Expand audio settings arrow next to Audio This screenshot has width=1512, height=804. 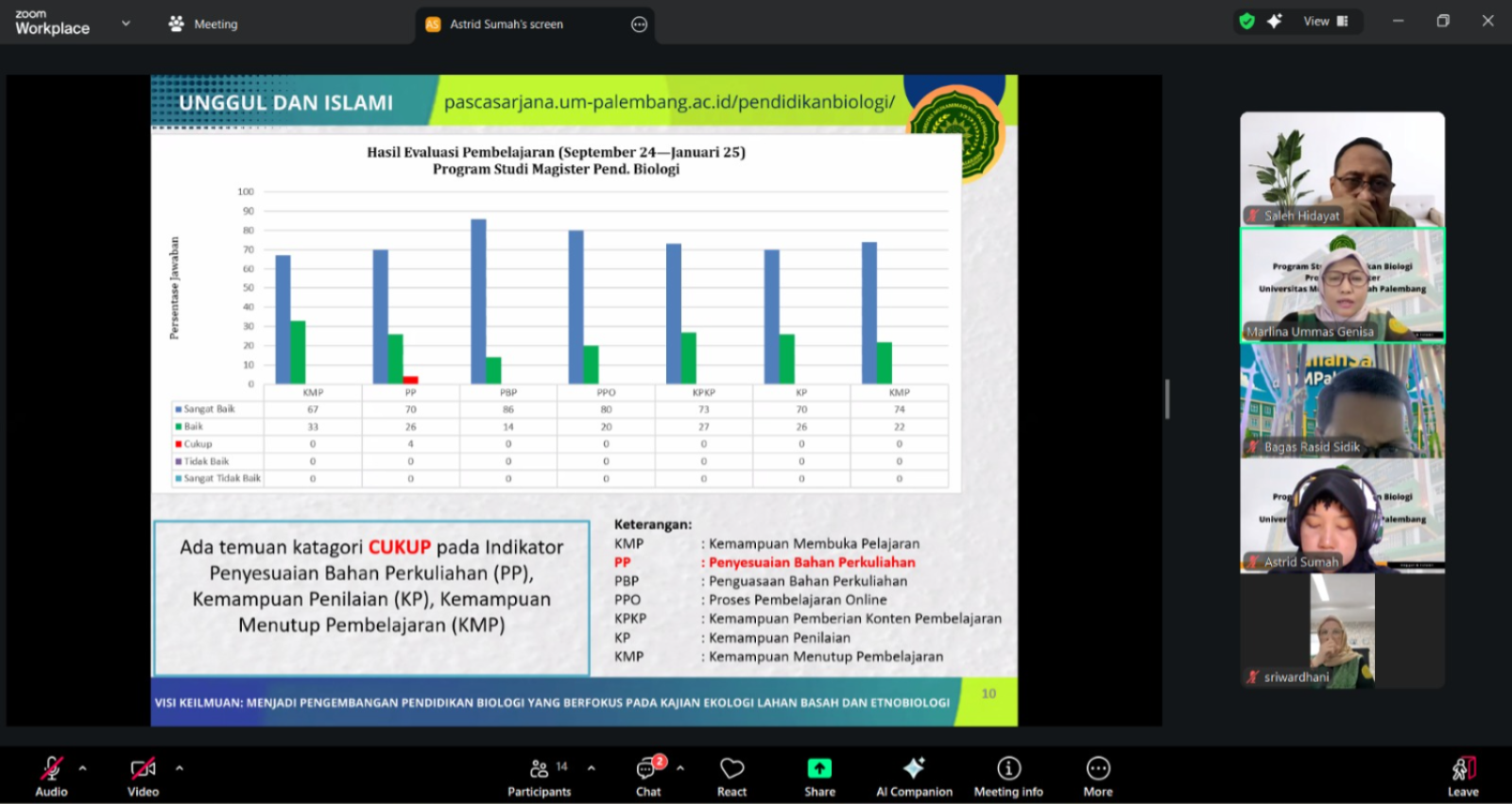click(x=83, y=768)
